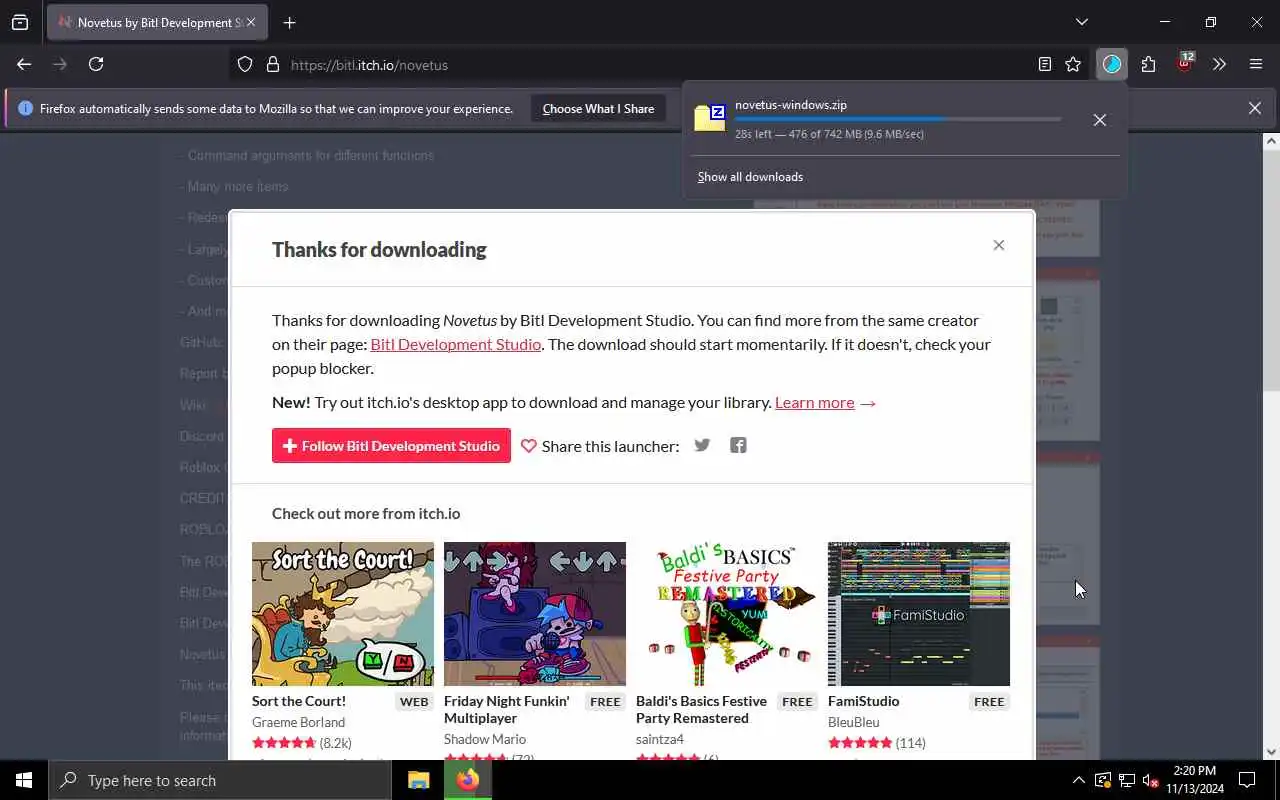Viewport: 1280px width, 800px height.
Task: Open Windows Start menu
Action: (x=24, y=780)
